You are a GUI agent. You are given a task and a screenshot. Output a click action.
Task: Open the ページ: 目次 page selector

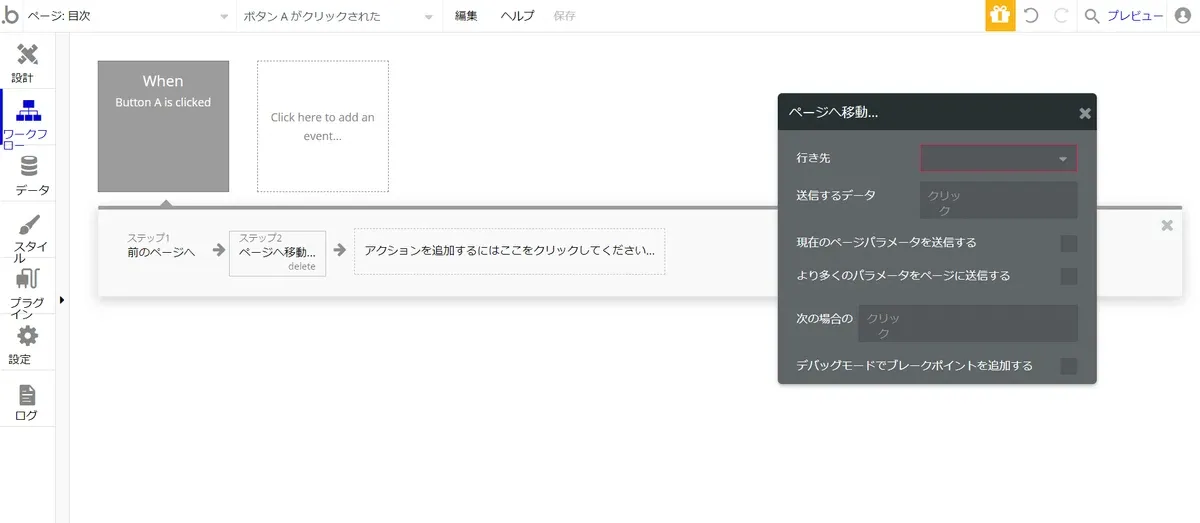pos(128,16)
